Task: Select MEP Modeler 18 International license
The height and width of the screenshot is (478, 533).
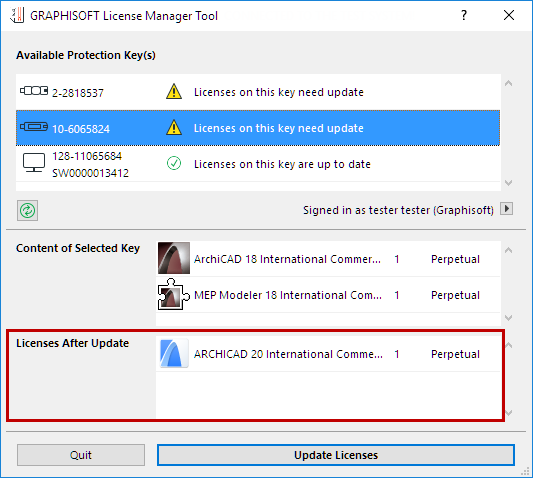Action: click(x=288, y=295)
